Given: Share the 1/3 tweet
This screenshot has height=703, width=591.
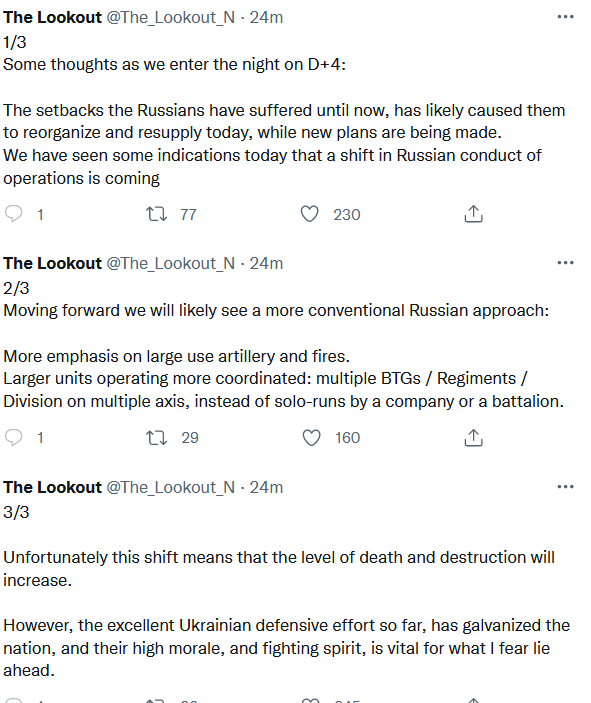Looking at the screenshot, I should click(474, 214).
